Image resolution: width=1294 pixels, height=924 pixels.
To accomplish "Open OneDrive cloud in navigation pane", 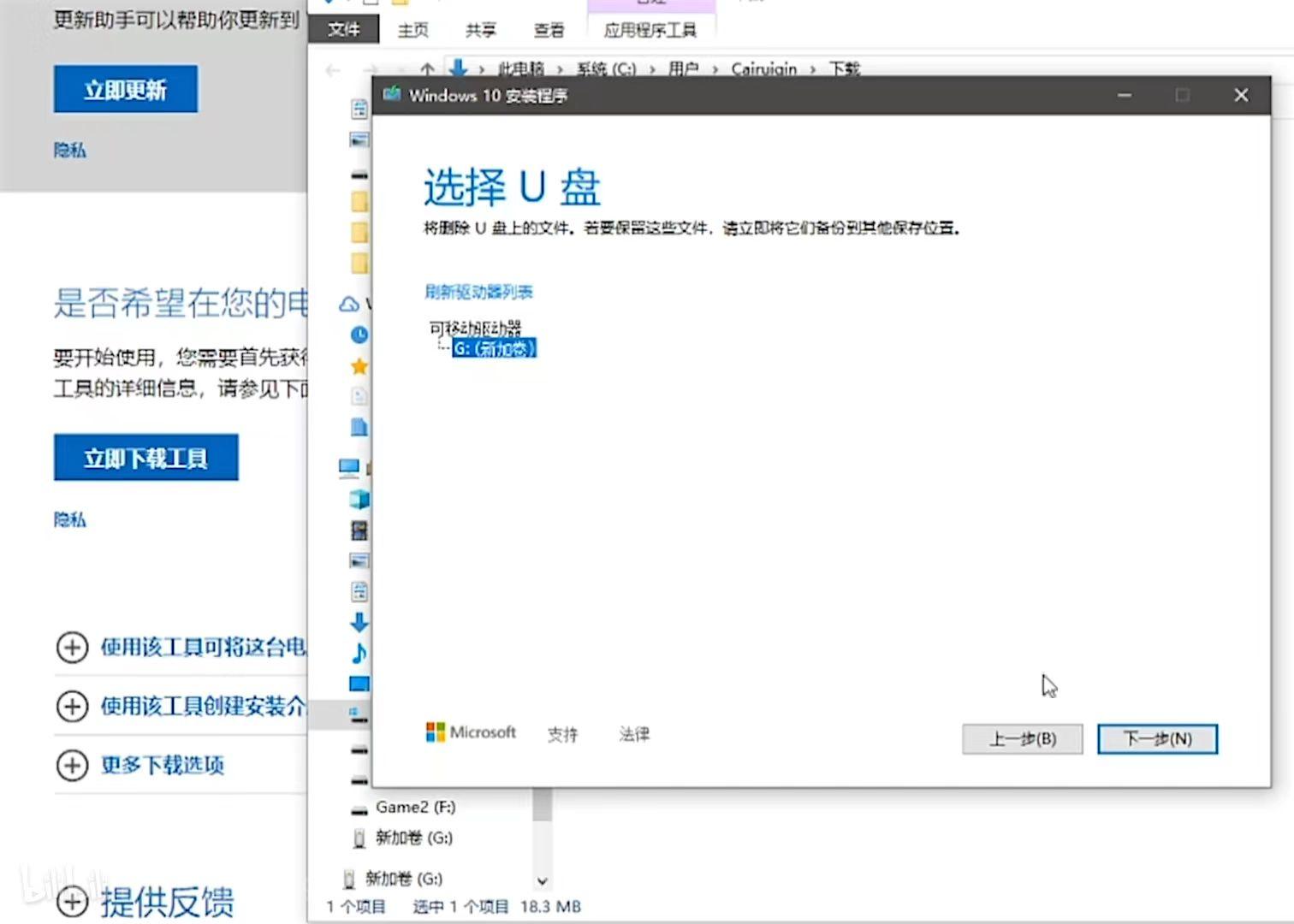I will pyautogui.click(x=349, y=304).
